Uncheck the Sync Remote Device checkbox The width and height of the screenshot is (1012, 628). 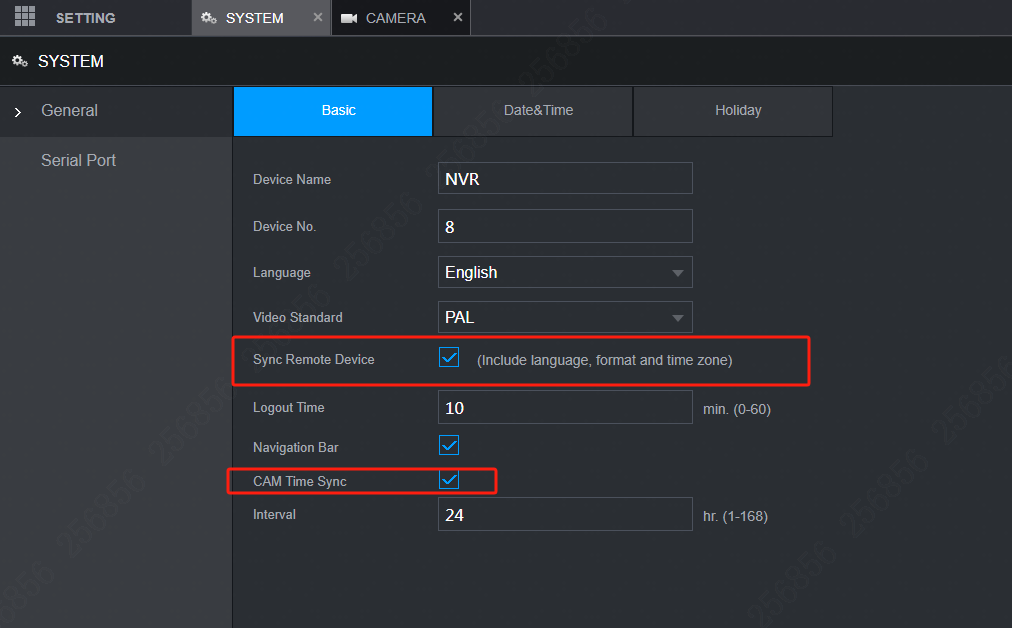click(x=449, y=357)
